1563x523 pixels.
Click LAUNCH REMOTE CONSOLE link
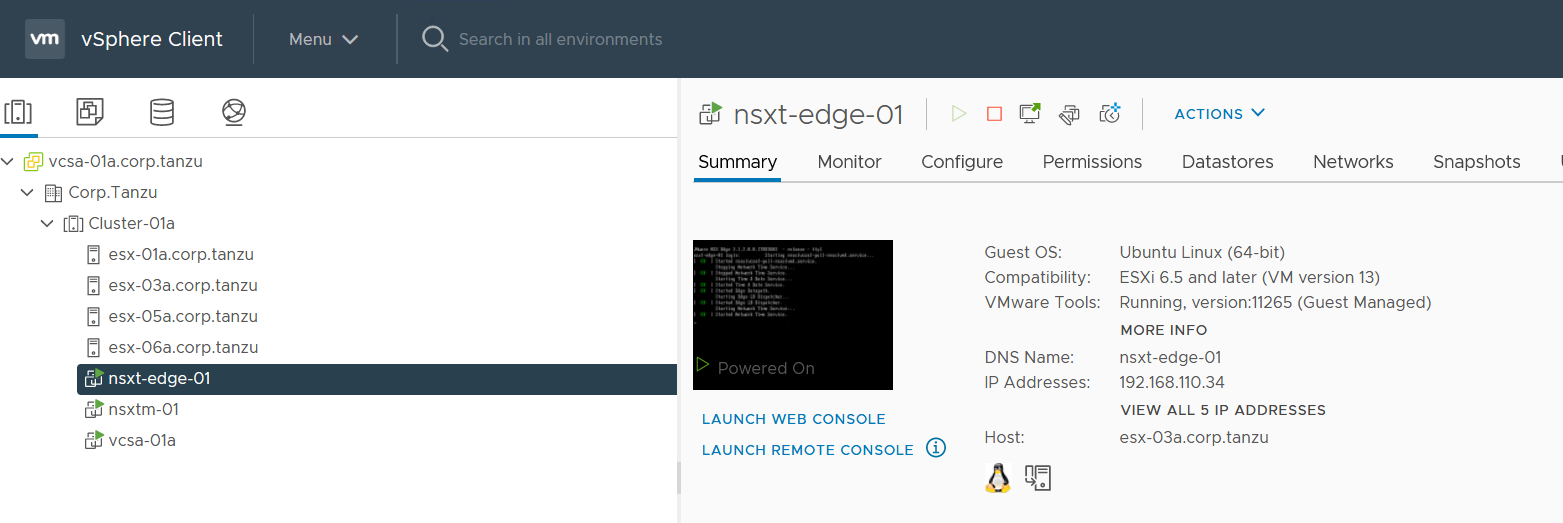808,450
